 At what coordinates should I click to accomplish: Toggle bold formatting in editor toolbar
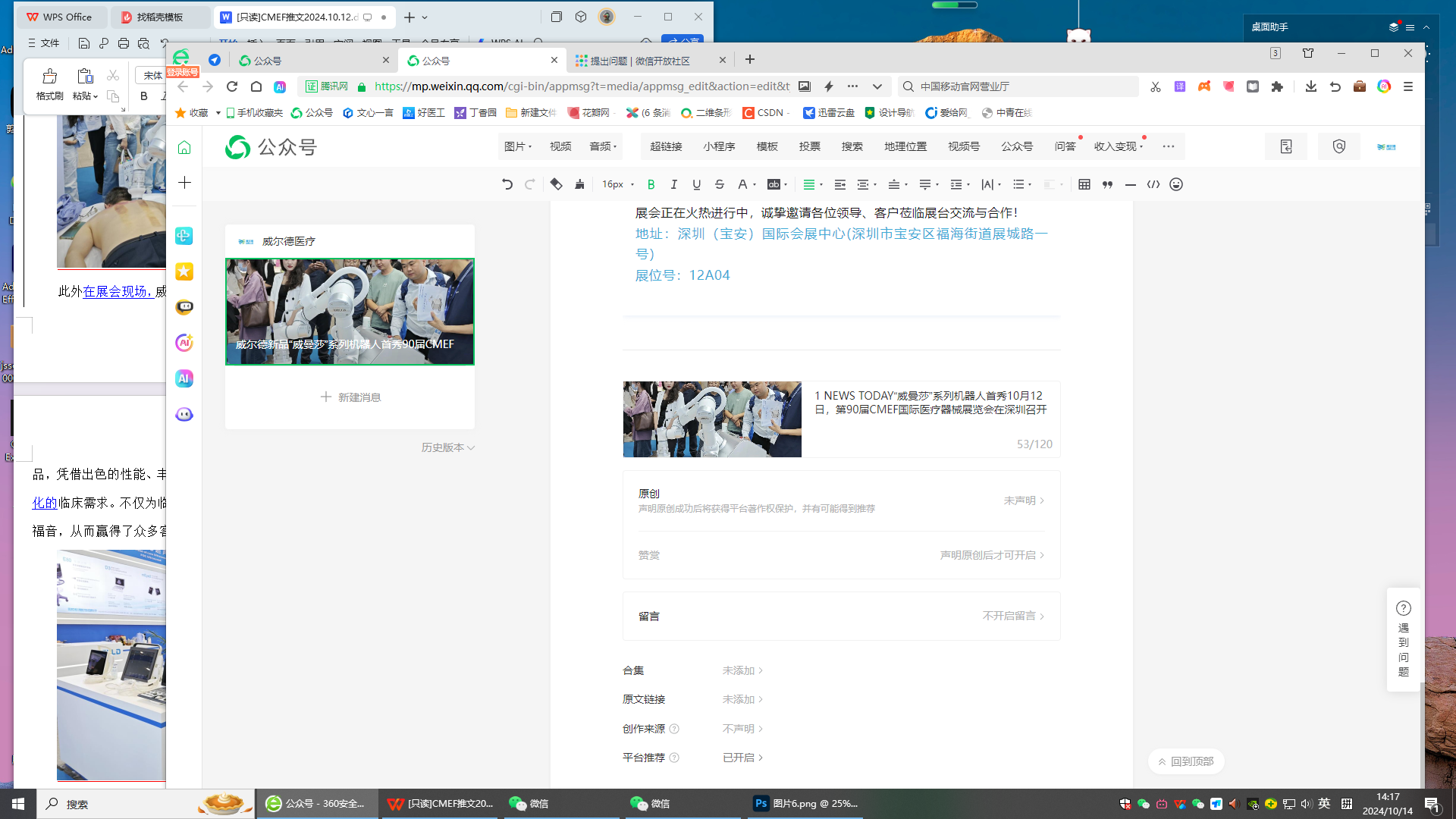click(651, 184)
